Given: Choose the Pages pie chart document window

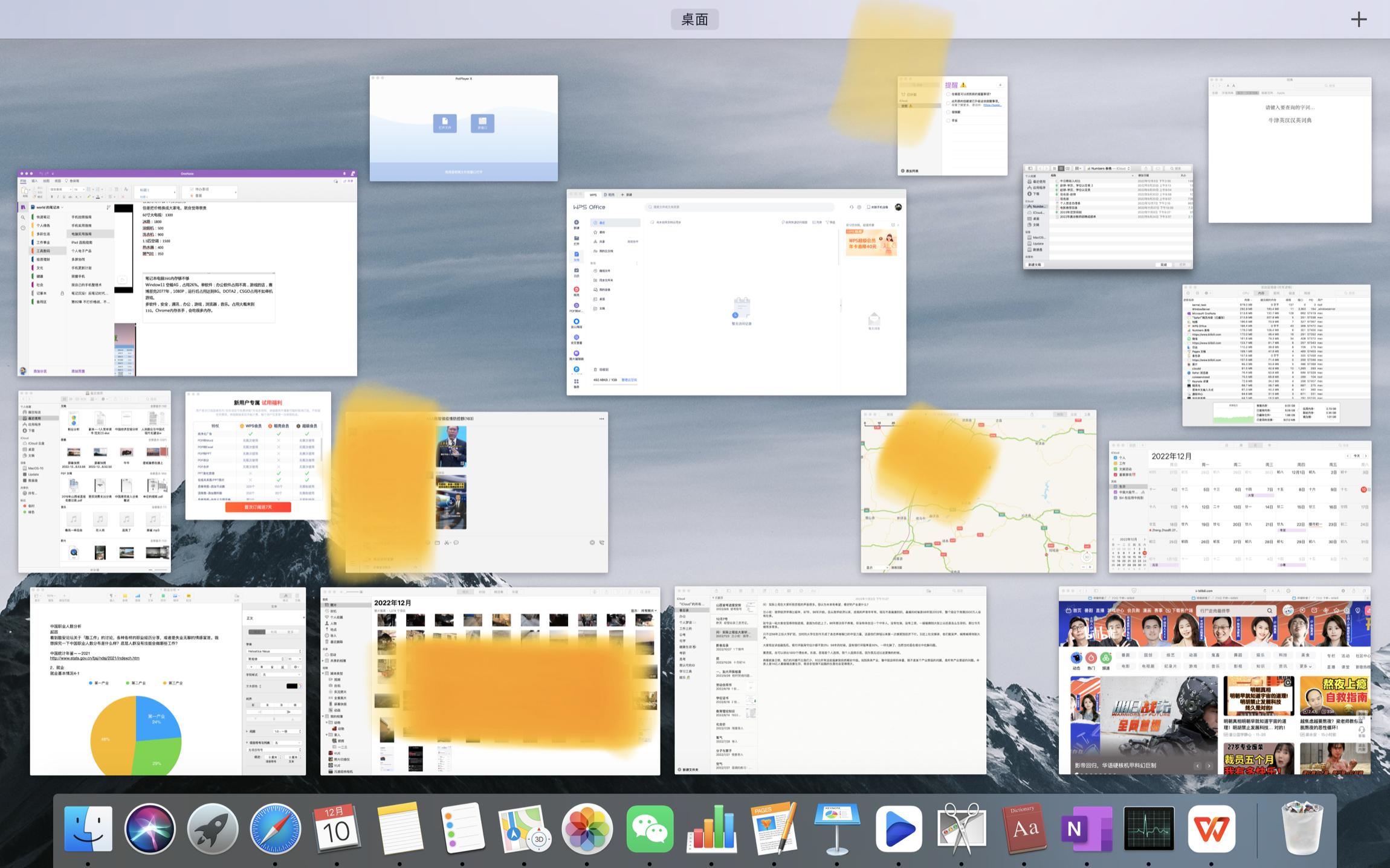Looking at the screenshot, I should [168, 681].
